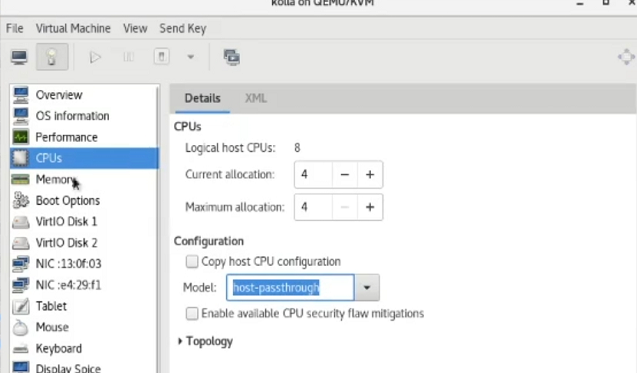Select the Display Spice monitor icon
Screen dimensions: 637x373
pos(20,367)
